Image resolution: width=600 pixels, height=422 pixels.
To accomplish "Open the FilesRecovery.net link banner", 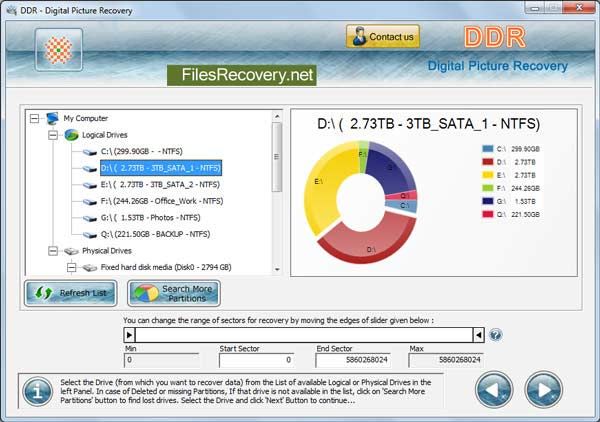I will pyautogui.click(x=242, y=75).
